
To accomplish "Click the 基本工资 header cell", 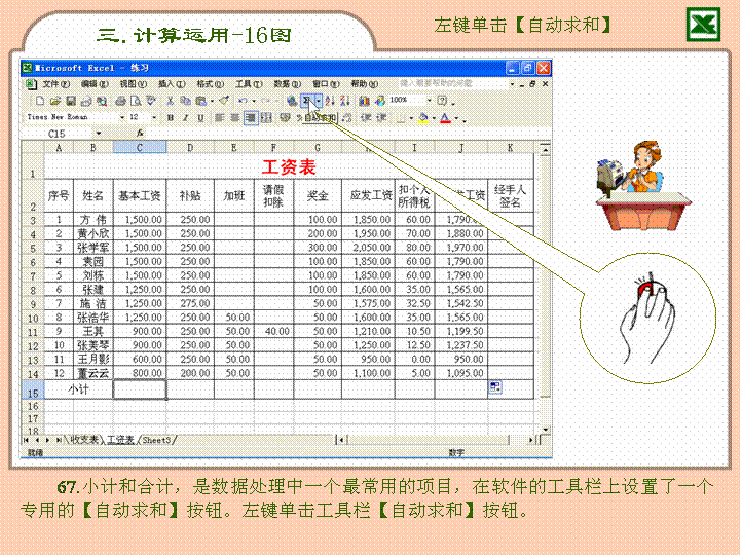I will (x=139, y=195).
